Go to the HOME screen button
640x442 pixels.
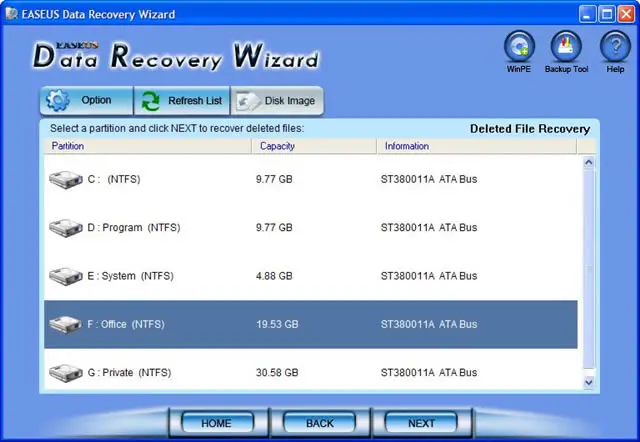[217, 423]
